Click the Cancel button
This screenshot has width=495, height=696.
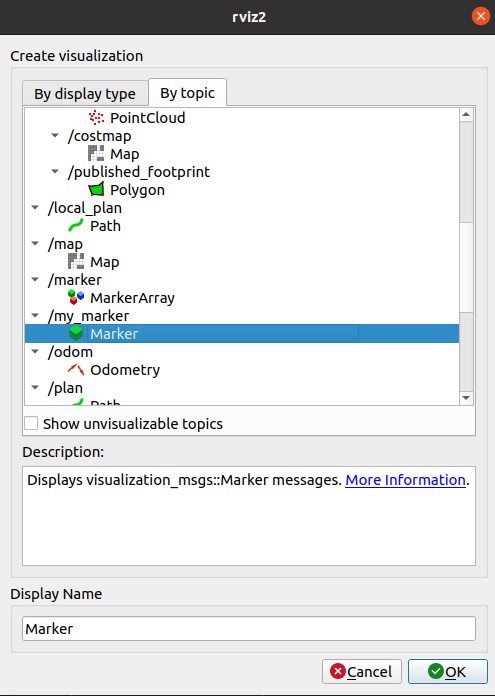362,672
